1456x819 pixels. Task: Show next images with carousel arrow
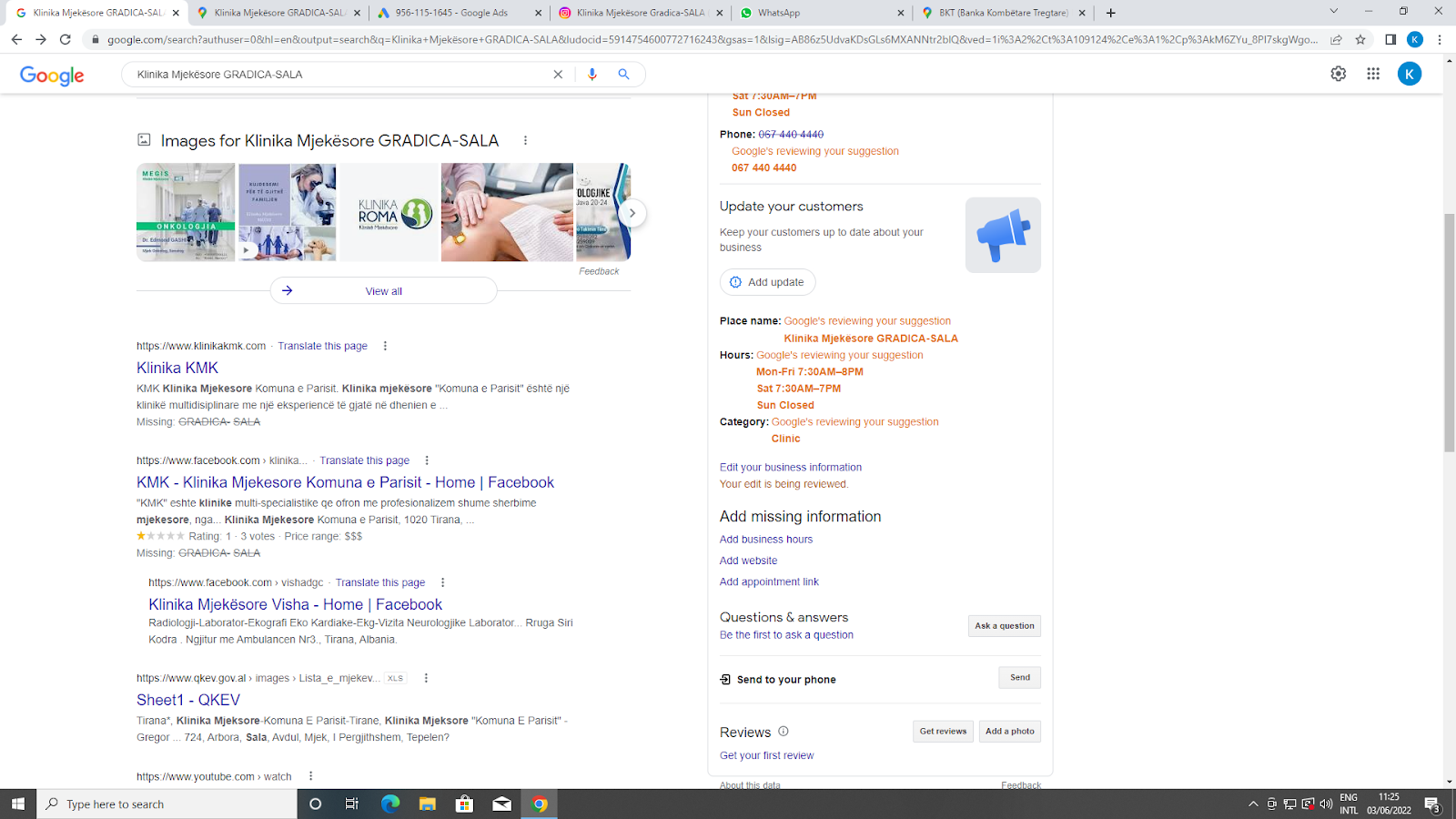click(632, 213)
